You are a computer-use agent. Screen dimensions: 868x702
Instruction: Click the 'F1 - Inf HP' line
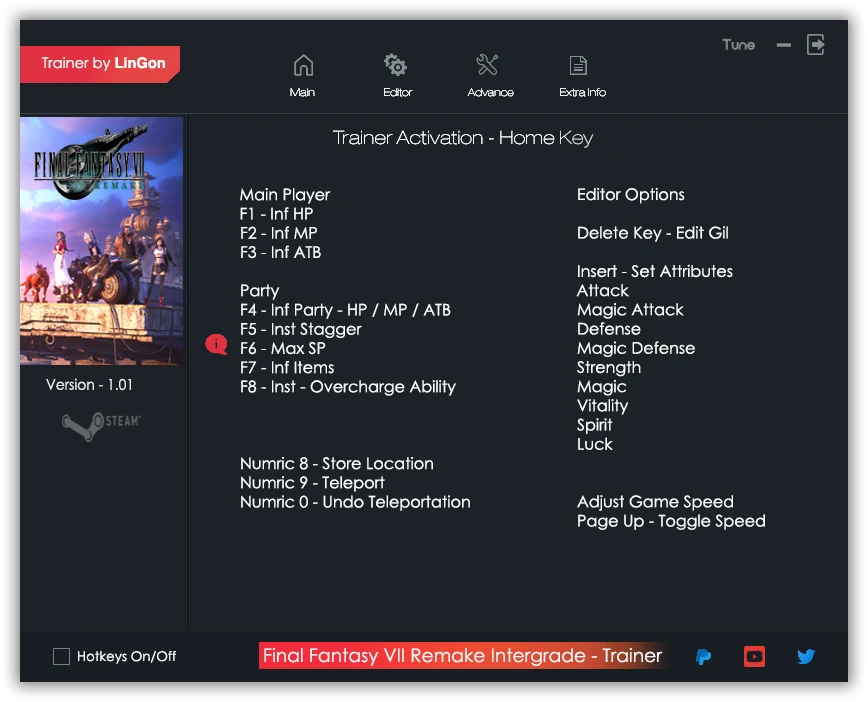tap(277, 214)
